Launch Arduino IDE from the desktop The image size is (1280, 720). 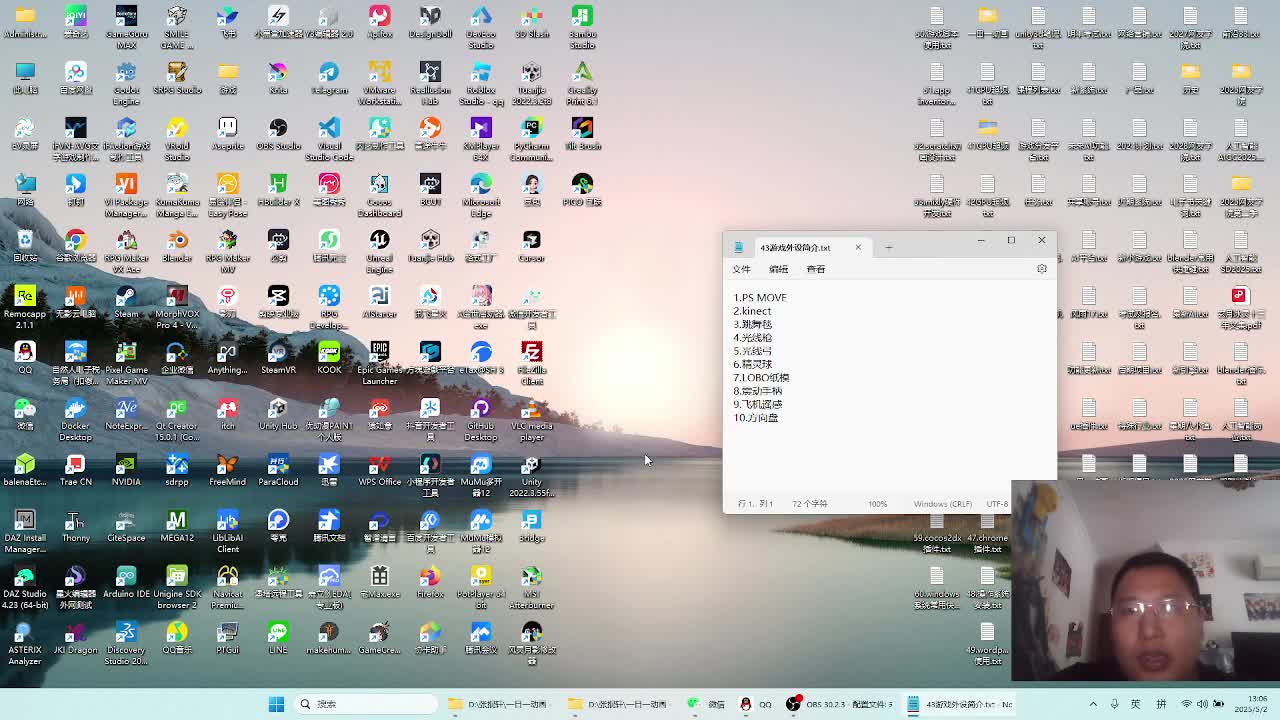tap(126, 578)
